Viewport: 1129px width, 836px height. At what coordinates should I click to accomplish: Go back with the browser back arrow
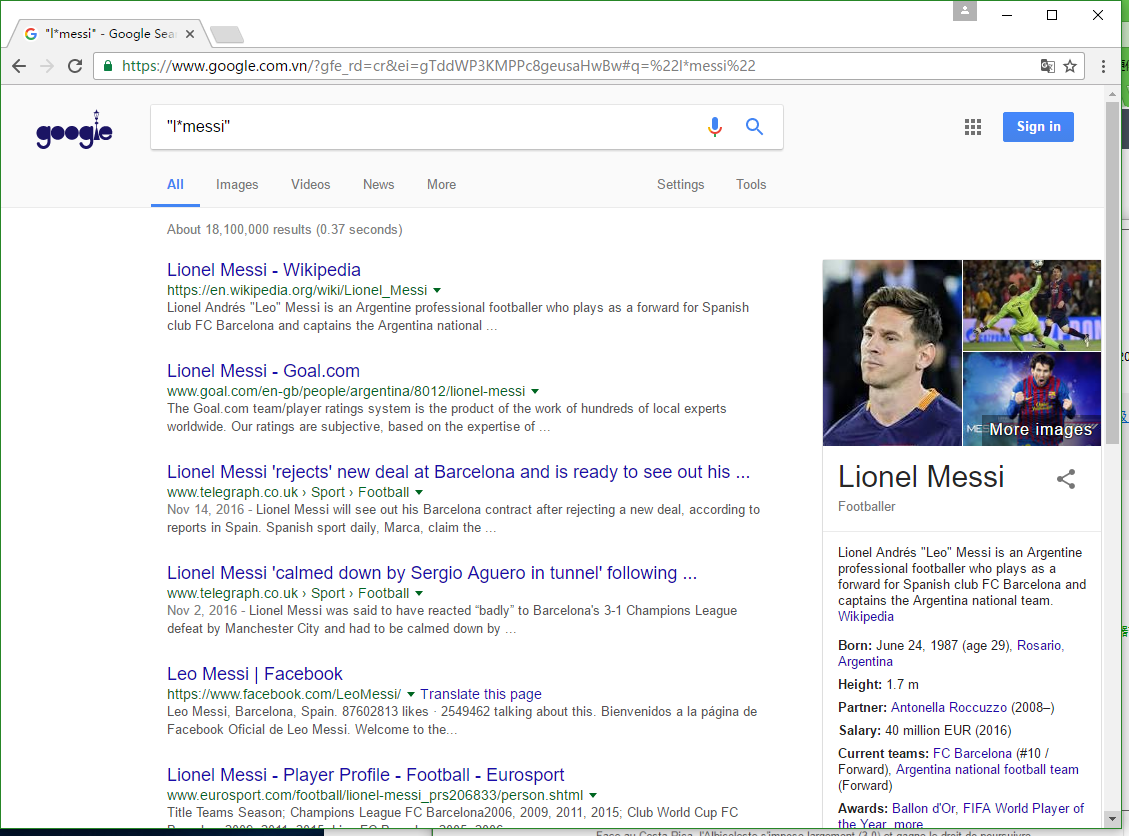pyautogui.click(x=19, y=66)
